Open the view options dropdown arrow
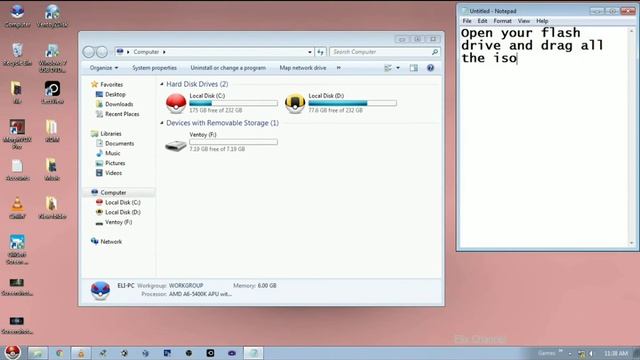 [x=398, y=68]
